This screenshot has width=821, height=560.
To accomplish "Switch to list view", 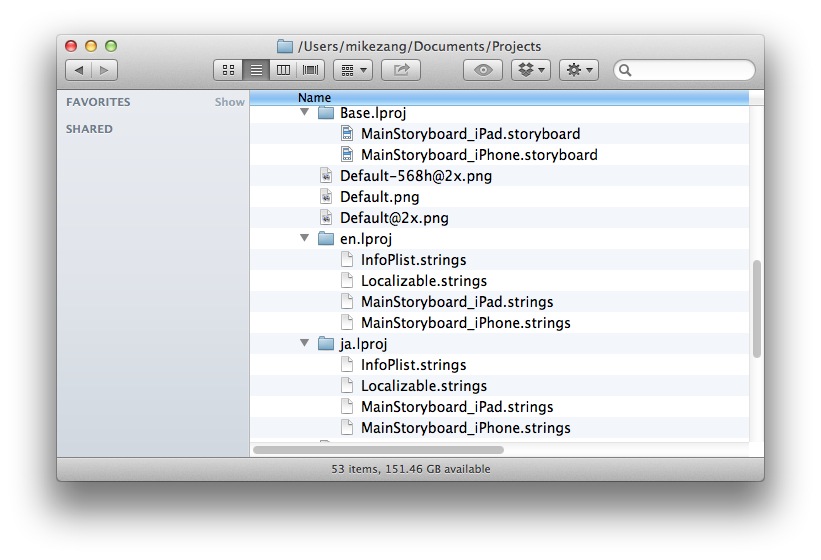I will 256,70.
